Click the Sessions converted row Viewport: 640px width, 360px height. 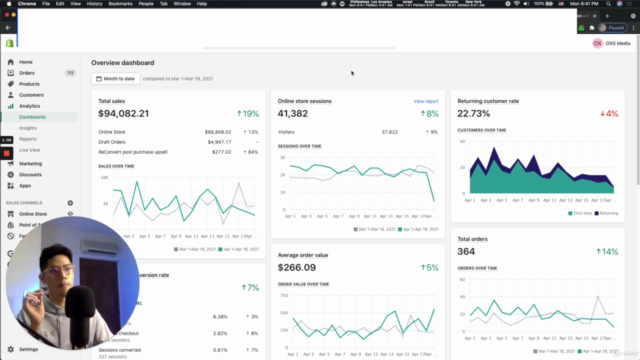click(x=178, y=353)
